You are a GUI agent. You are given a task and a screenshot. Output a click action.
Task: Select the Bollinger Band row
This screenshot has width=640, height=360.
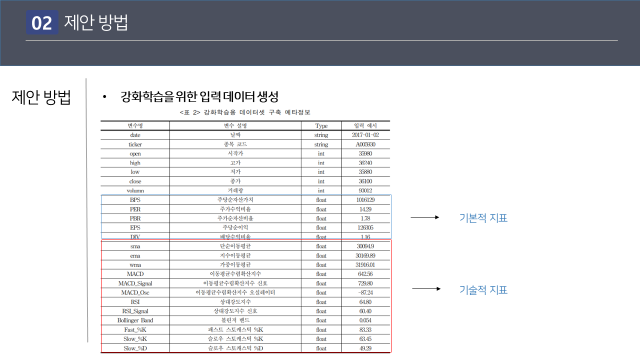point(245,320)
